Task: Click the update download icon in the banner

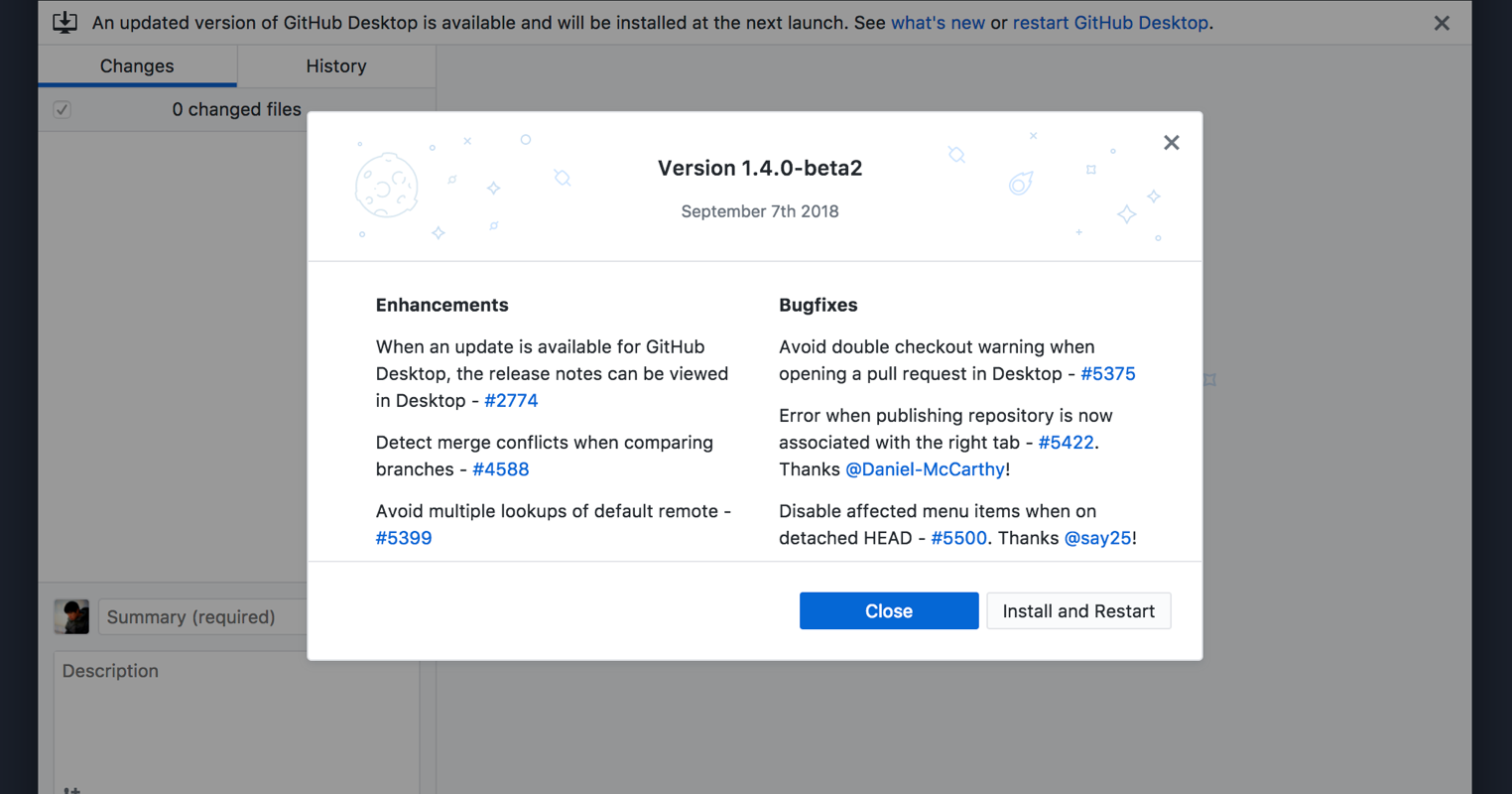Action: (x=64, y=22)
